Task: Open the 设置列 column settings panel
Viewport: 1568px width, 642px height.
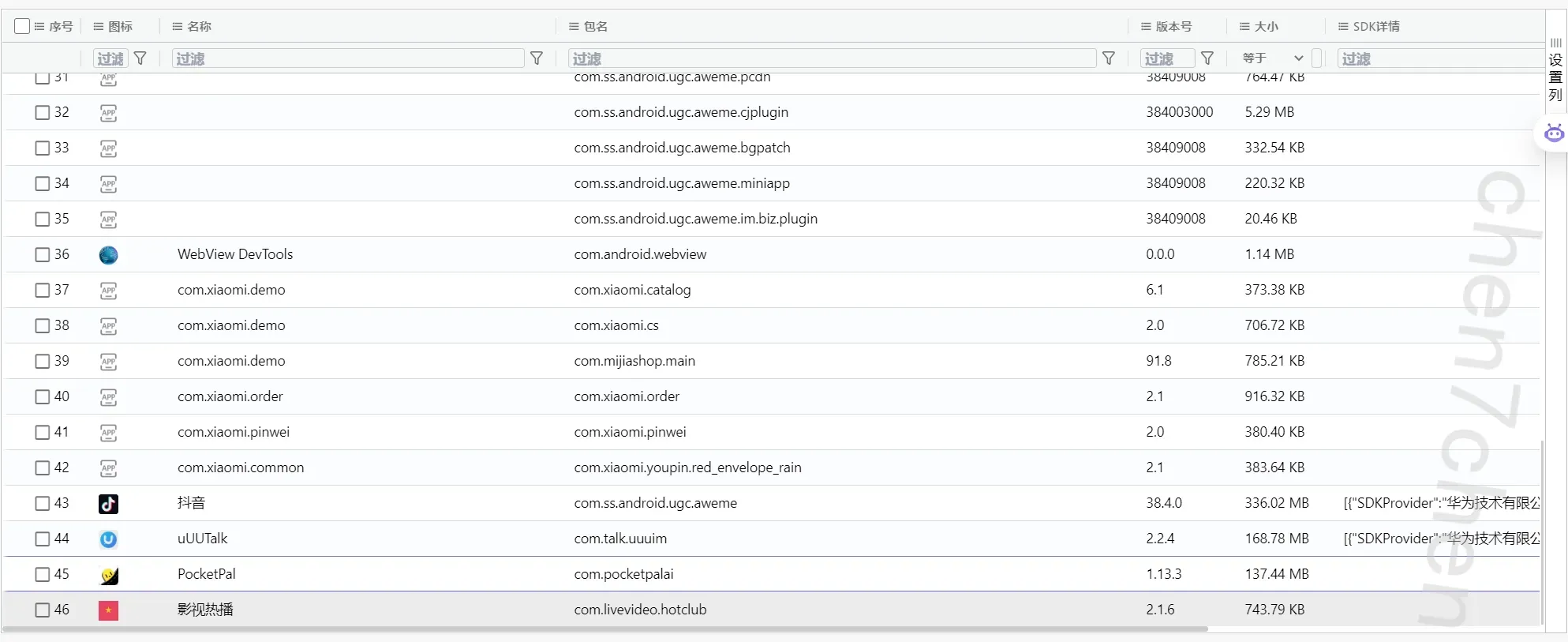Action: point(1555,69)
